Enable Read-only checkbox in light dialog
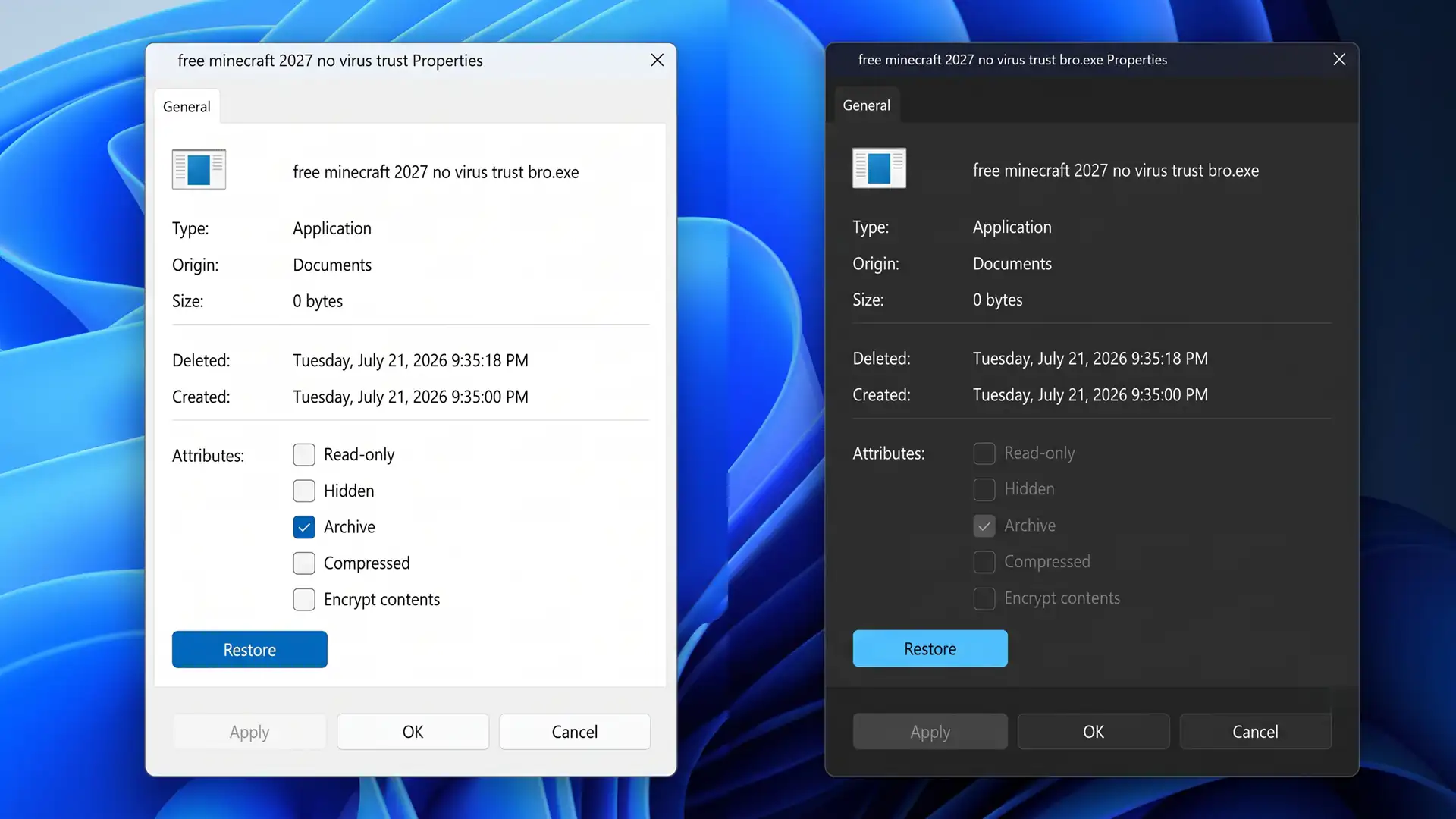 pos(304,454)
